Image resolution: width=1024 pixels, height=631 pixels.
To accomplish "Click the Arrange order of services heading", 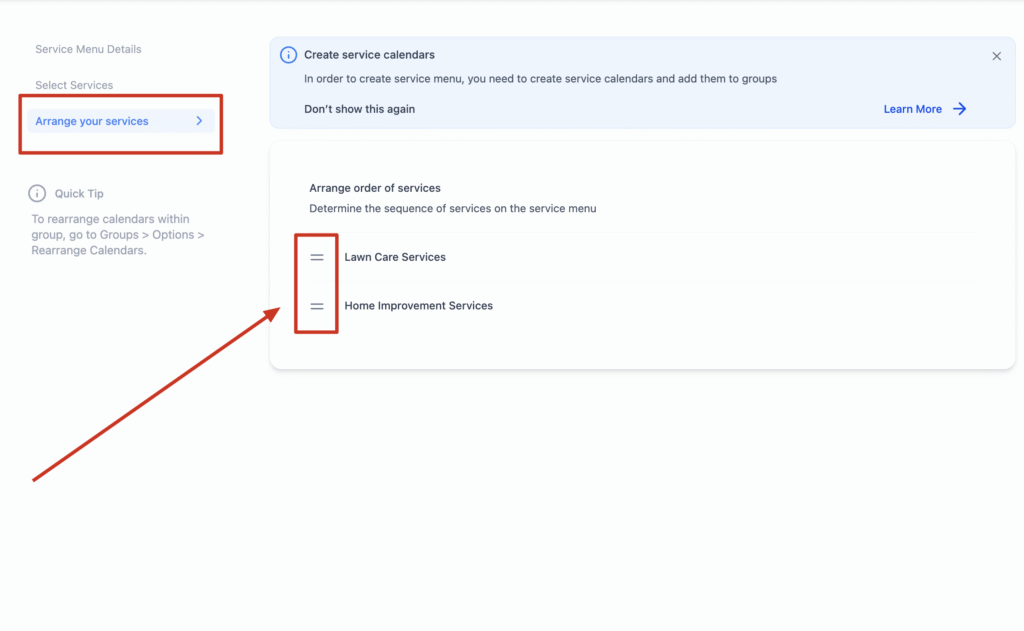I will [x=375, y=188].
